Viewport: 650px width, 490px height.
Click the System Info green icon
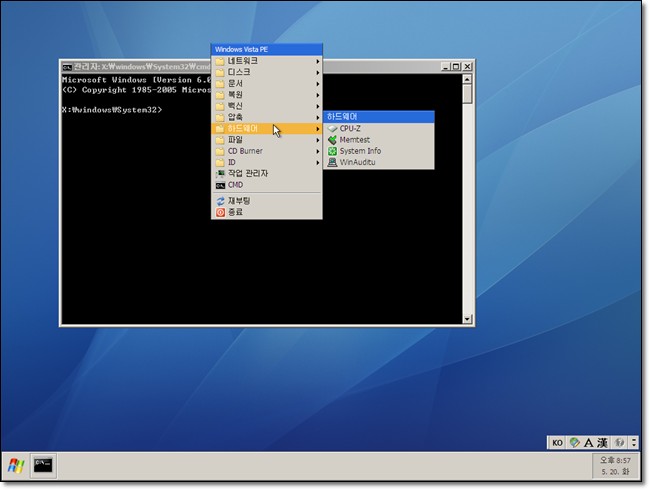pyautogui.click(x=332, y=151)
